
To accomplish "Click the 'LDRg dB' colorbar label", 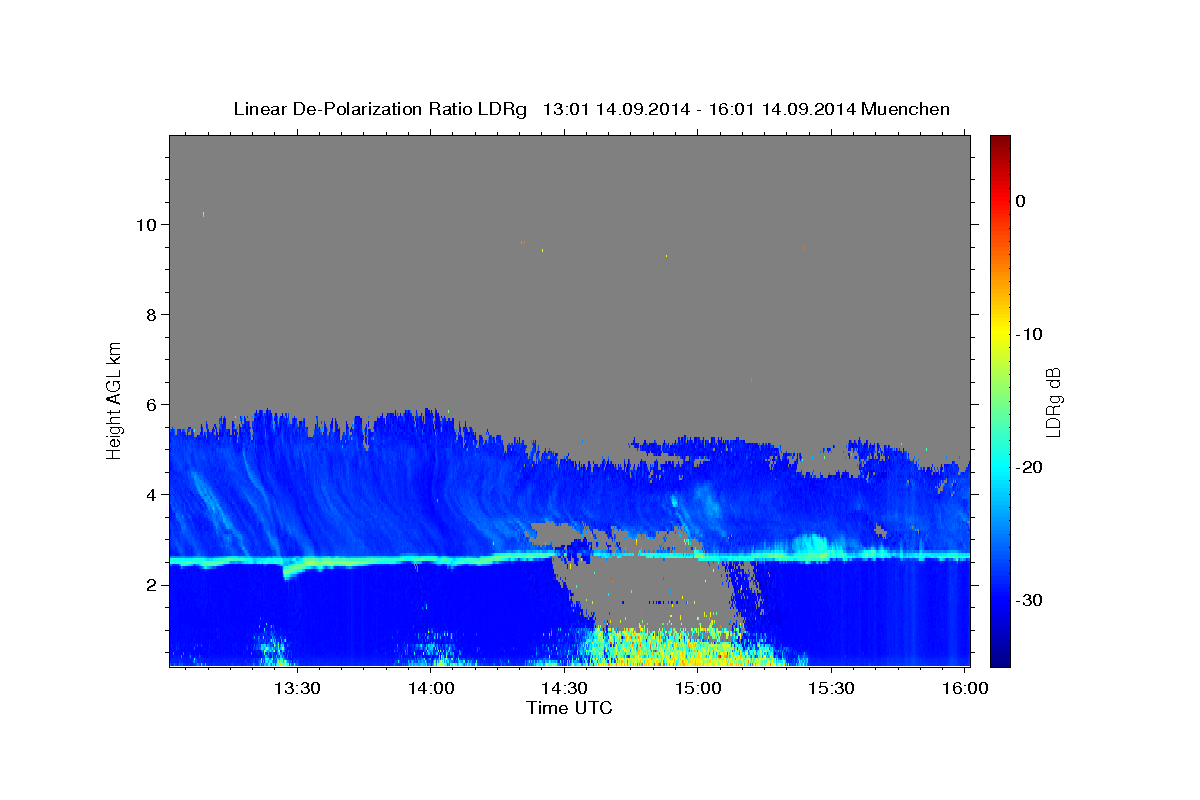I will (1053, 401).
